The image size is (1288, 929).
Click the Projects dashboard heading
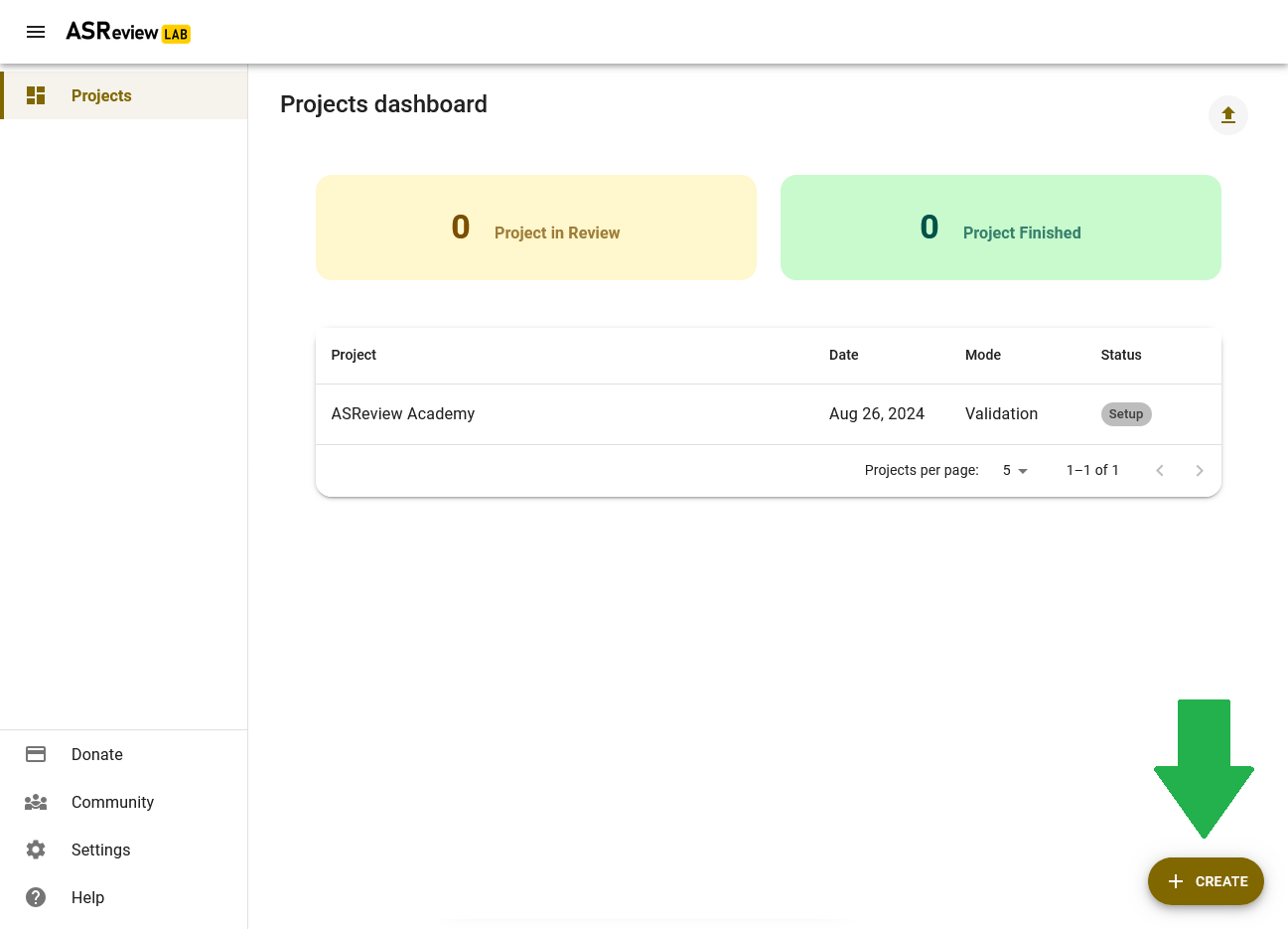[383, 104]
